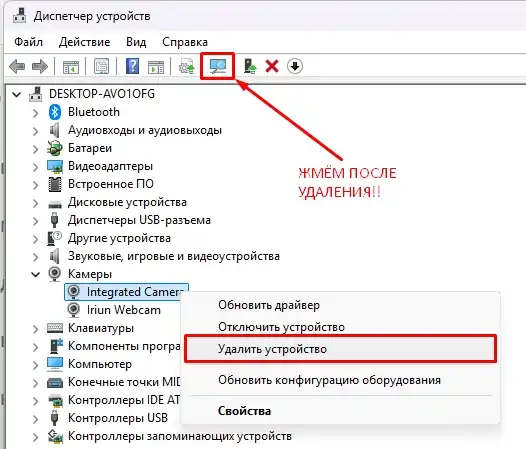
Task: Click the Back arrow toolbar icon
Action: 17,66
